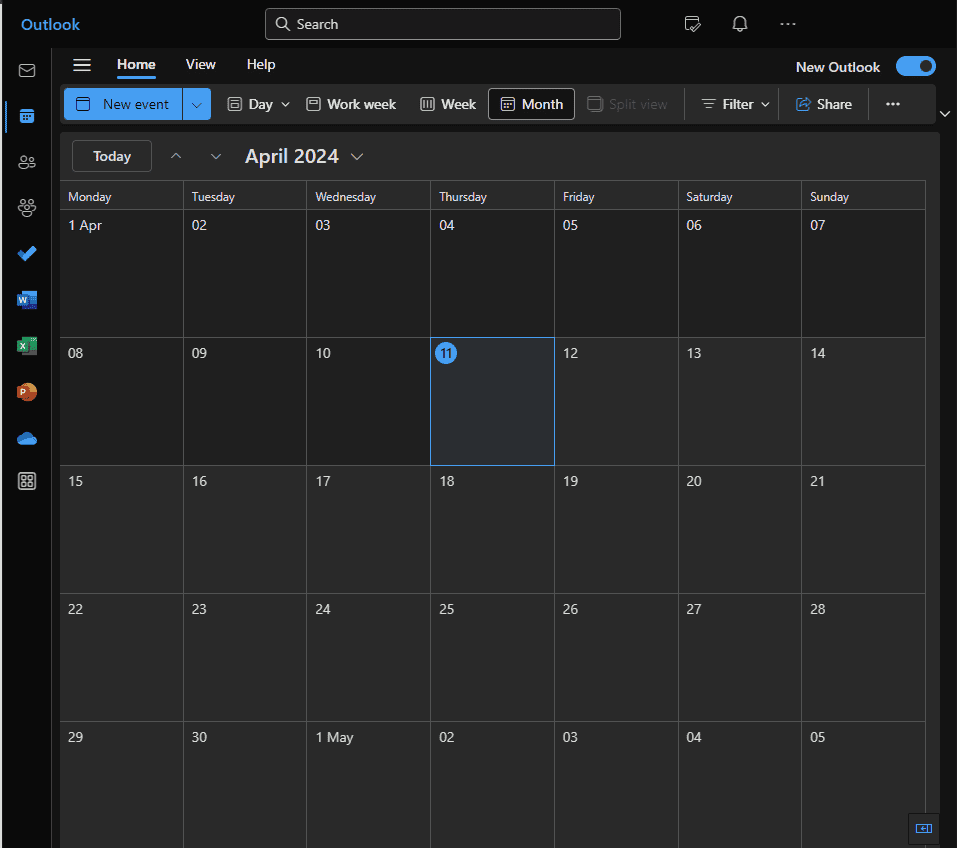Screen dimensions: 957x848
Task: Click in the Search field
Action: tap(442, 24)
